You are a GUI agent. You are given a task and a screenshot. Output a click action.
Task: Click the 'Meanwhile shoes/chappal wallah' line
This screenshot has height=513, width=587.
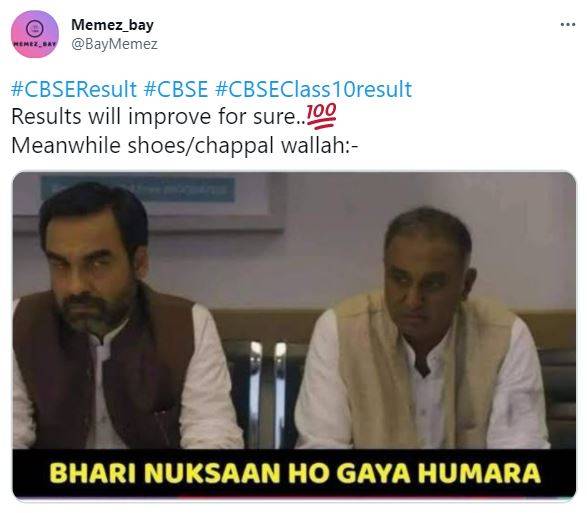point(185,145)
